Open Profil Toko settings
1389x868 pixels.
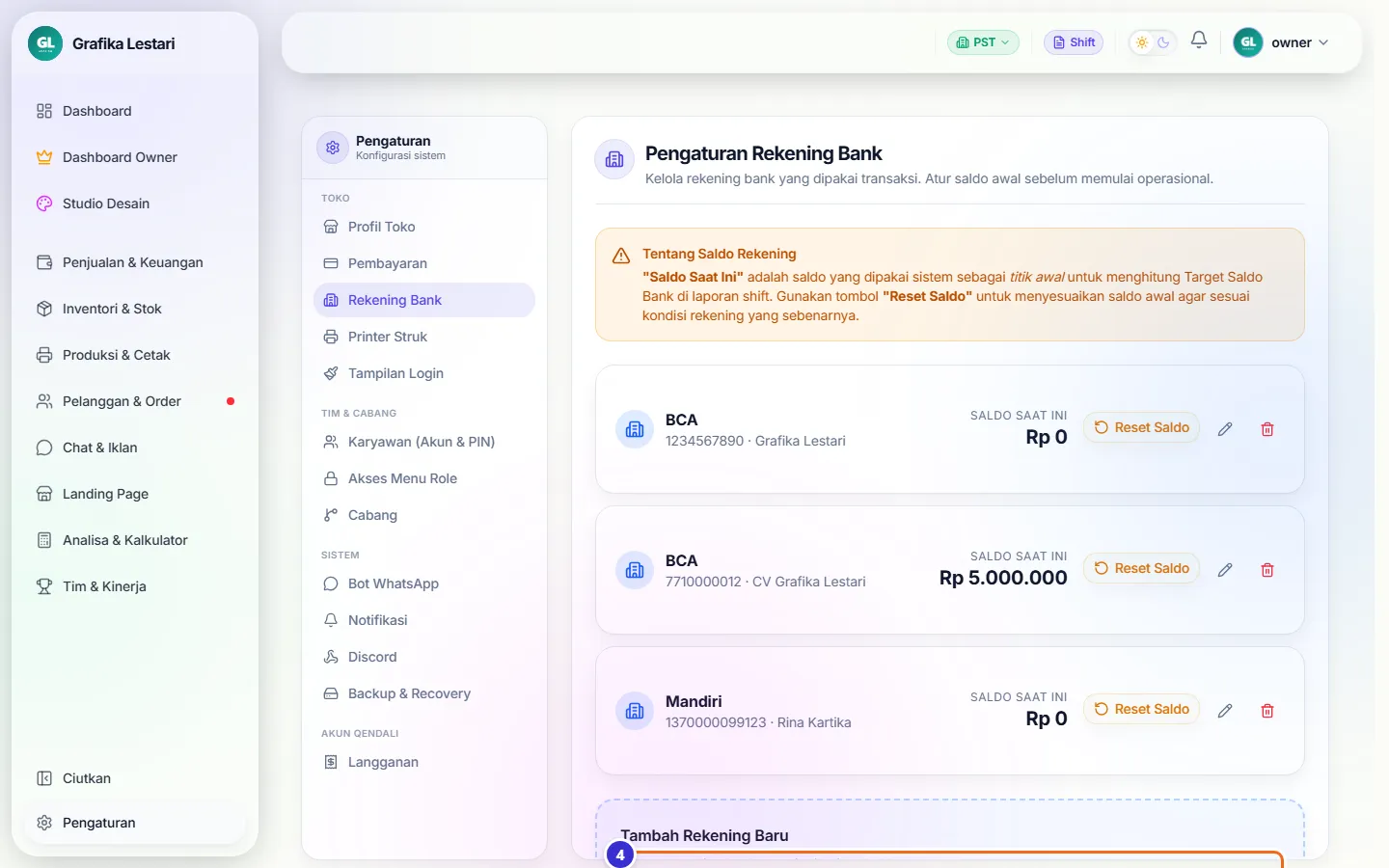pos(424,227)
